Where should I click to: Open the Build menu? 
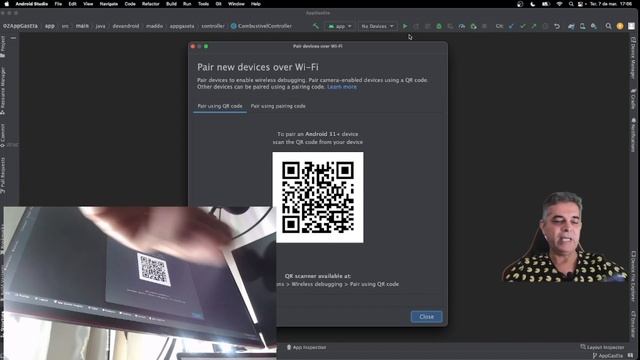[171, 4]
